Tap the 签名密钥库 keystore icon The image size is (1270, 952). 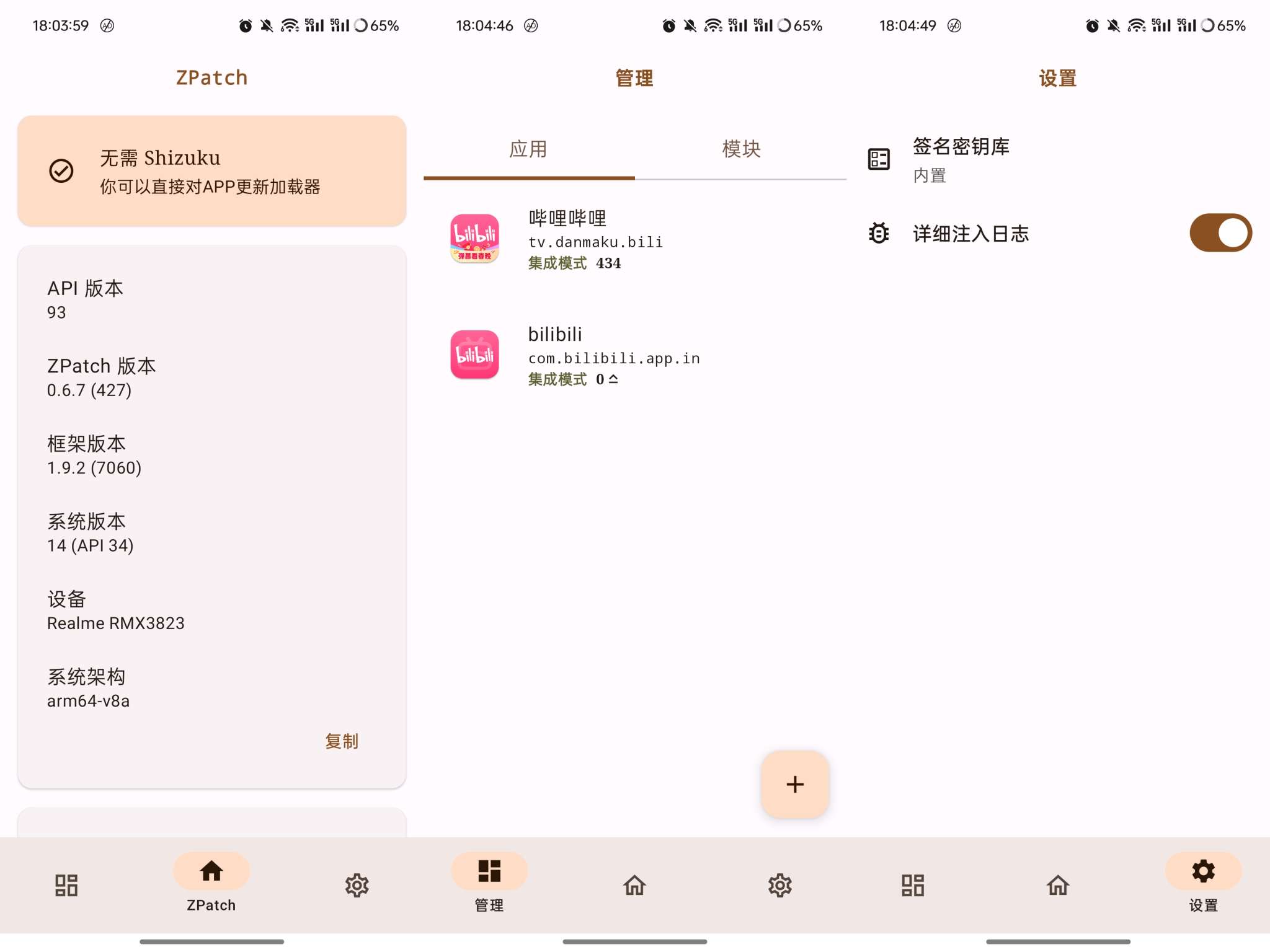(x=879, y=159)
